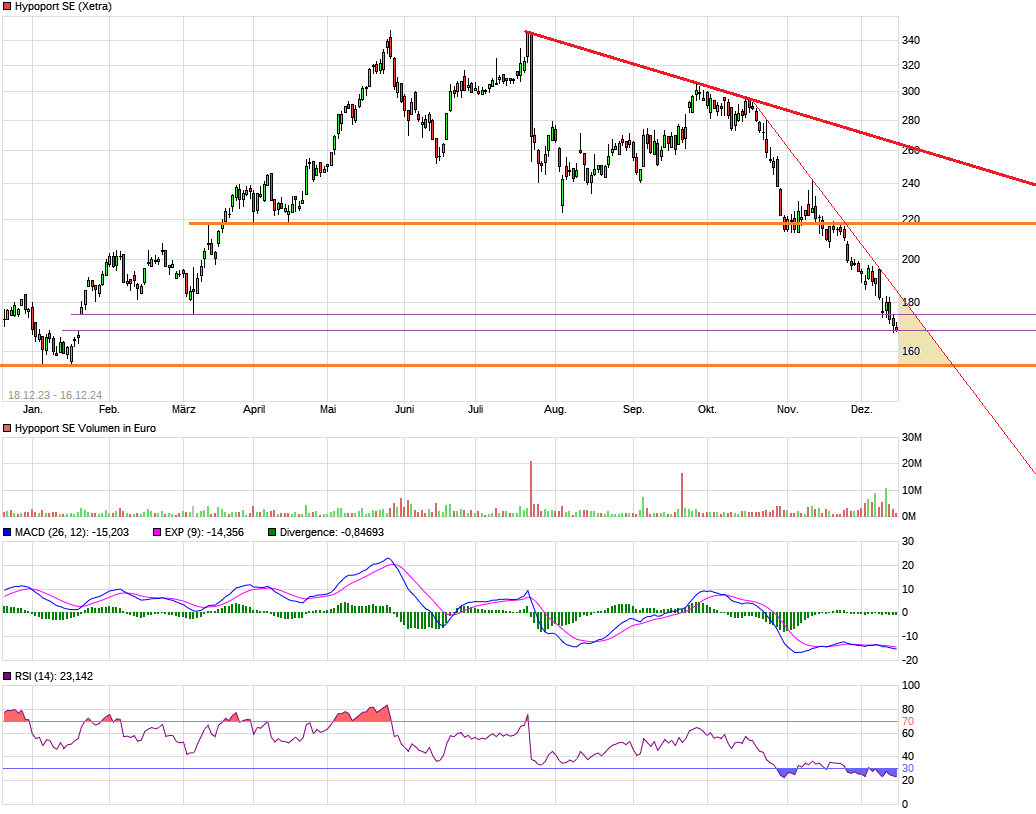The height and width of the screenshot is (814, 1036).
Task: Click the 280 price axis label
Action: pyautogui.click(x=911, y=120)
